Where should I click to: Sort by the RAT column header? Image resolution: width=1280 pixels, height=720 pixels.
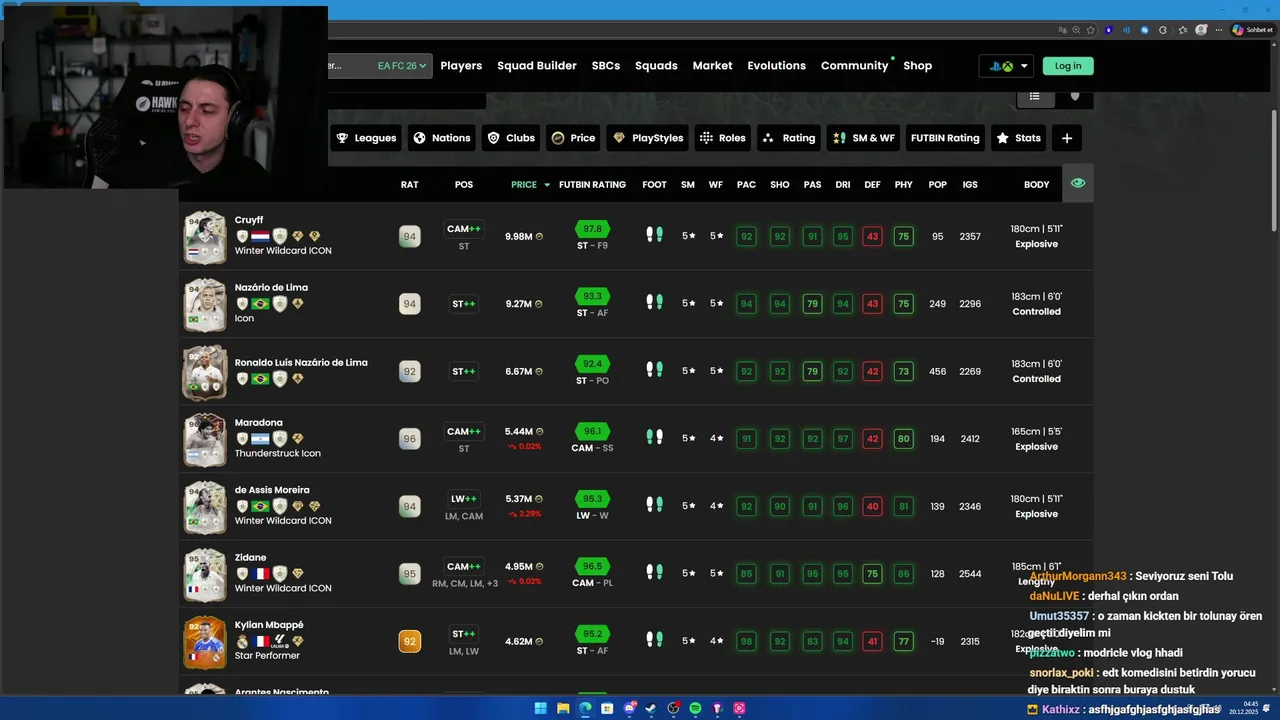coord(409,185)
